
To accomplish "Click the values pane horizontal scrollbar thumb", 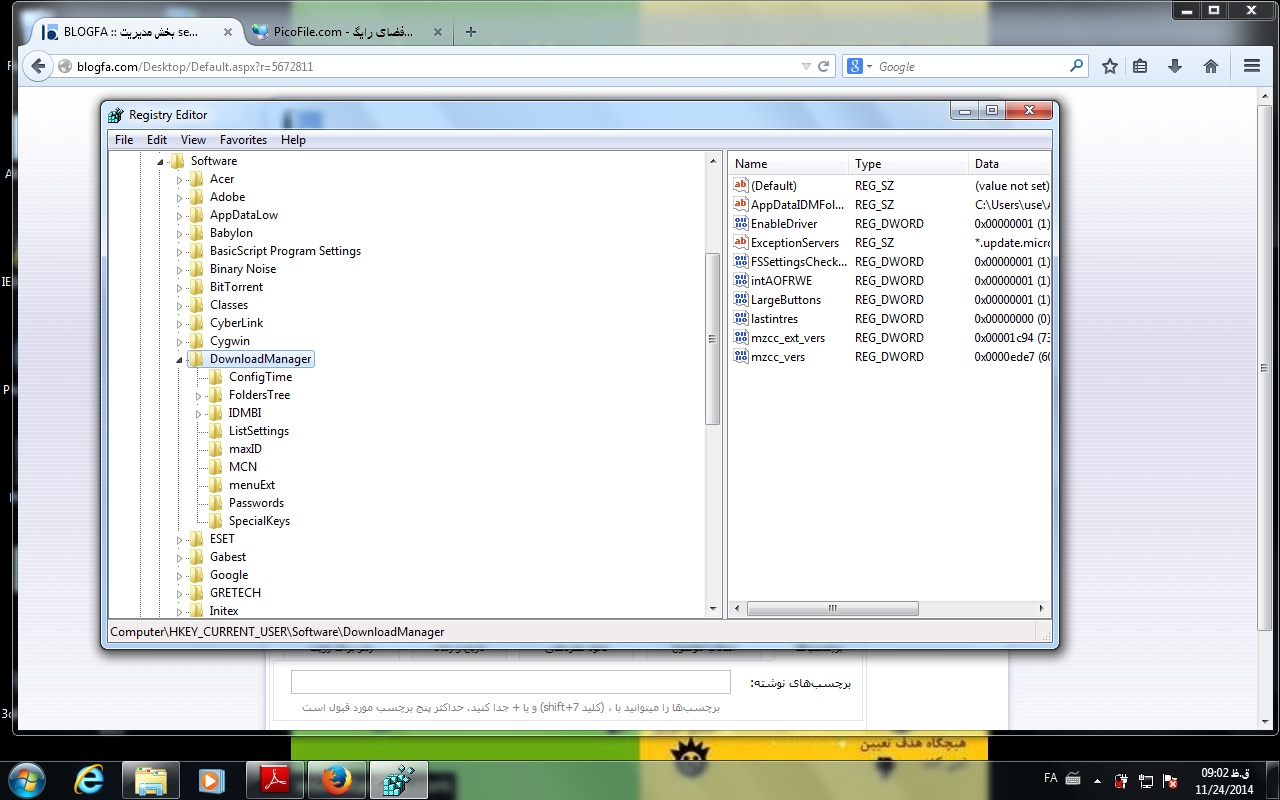I will pyautogui.click(x=832, y=608).
